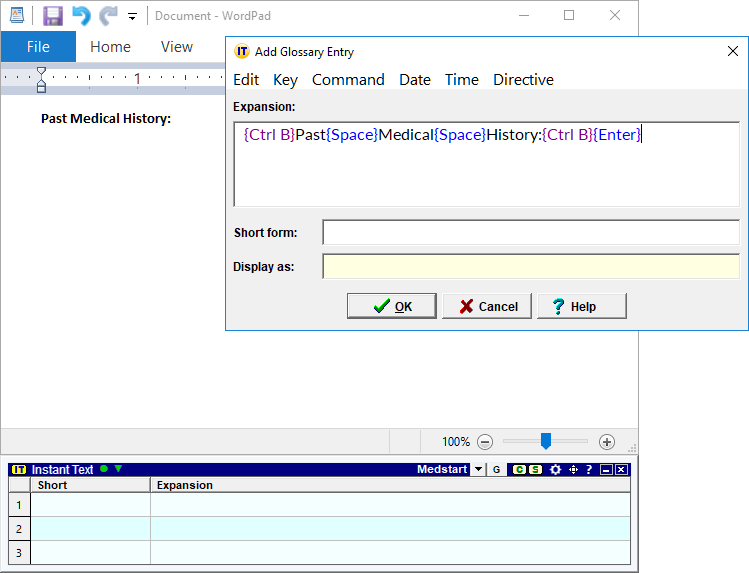This screenshot has height=573, width=749.
Task: Click the question mark help icon in Instant Text
Action: [x=589, y=470]
